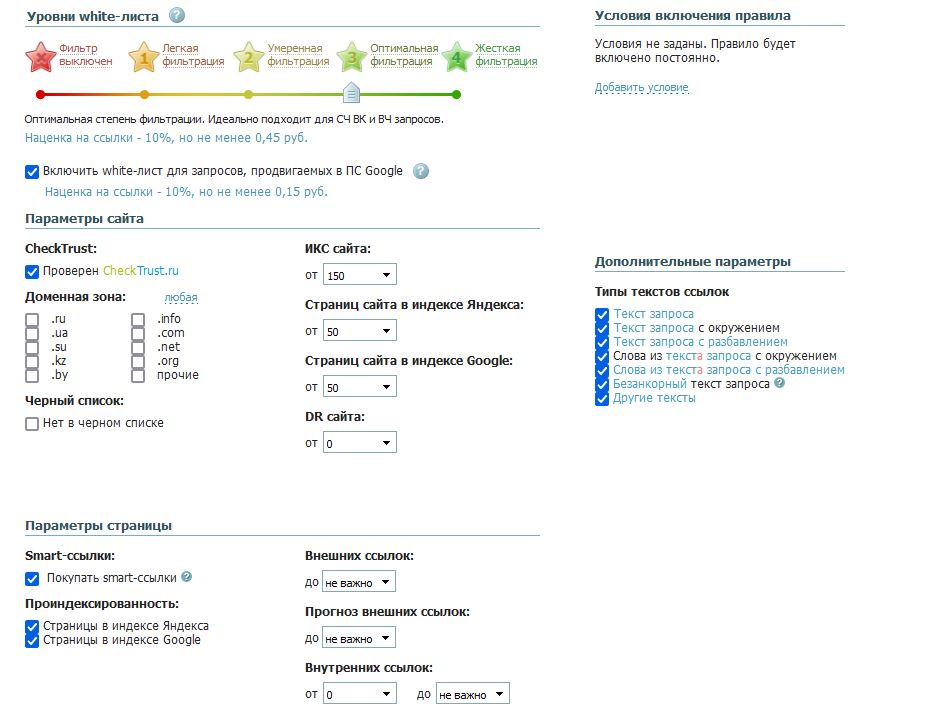
Task: Select the level 4 'Жесткая фильтрация' star icon
Action: pos(456,56)
